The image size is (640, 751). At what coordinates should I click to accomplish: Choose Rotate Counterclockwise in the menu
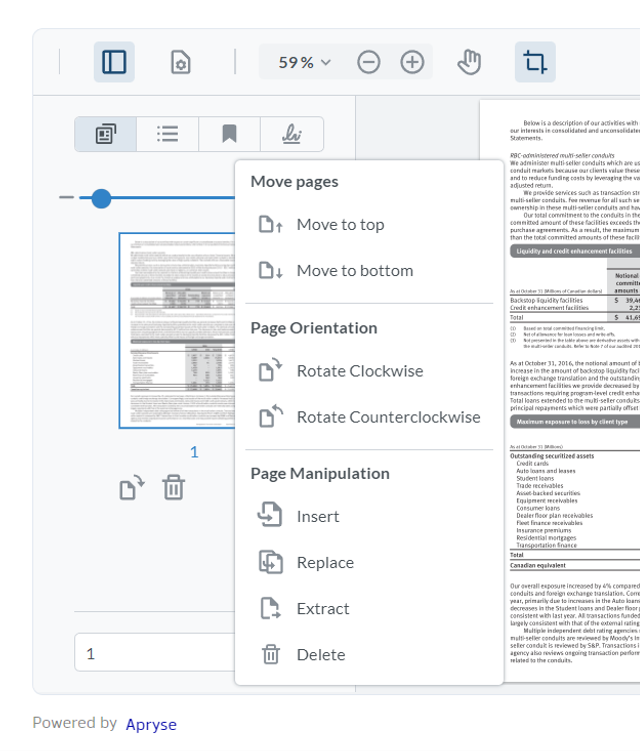[x=369, y=417]
